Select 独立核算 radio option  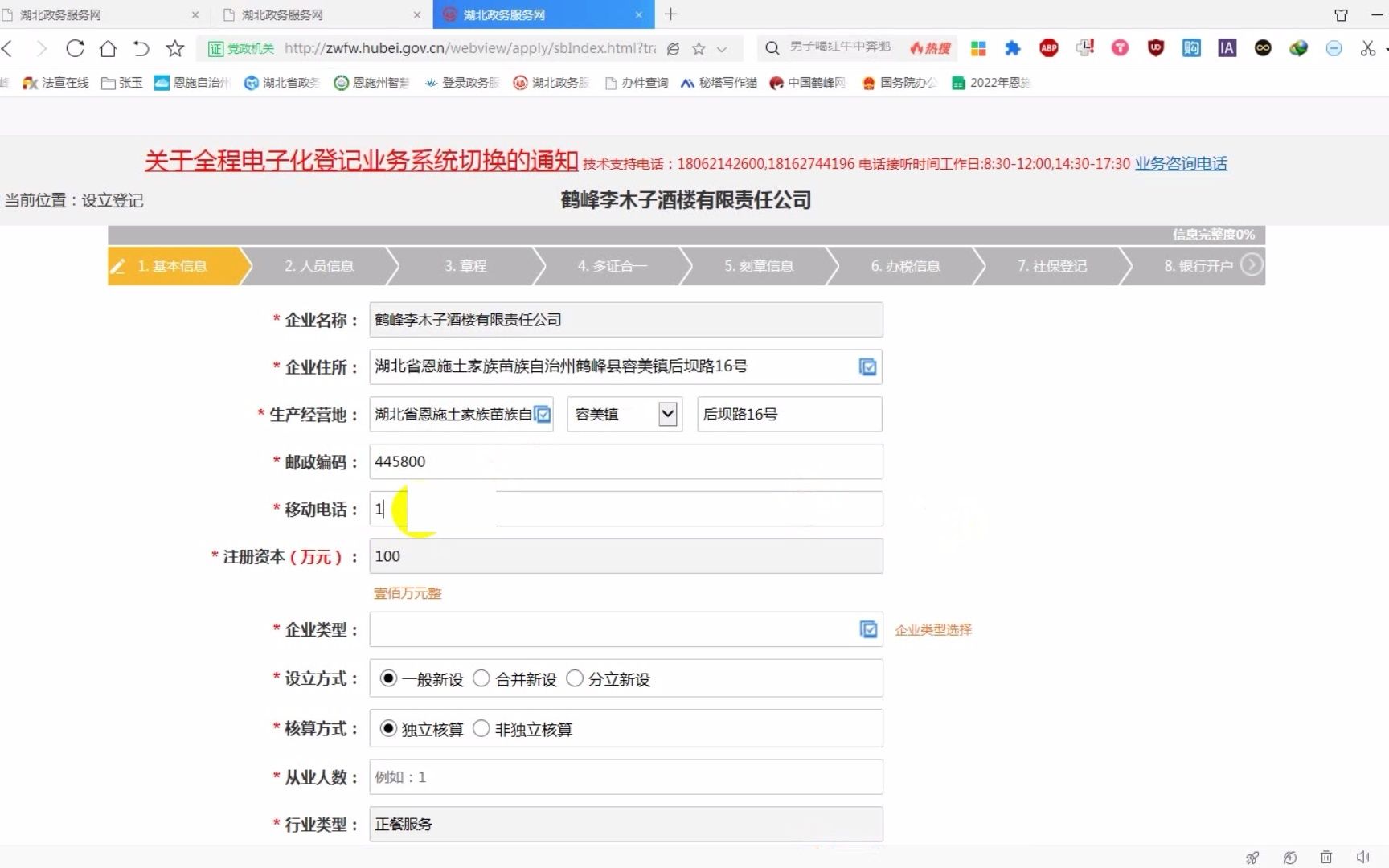click(x=388, y=728)
